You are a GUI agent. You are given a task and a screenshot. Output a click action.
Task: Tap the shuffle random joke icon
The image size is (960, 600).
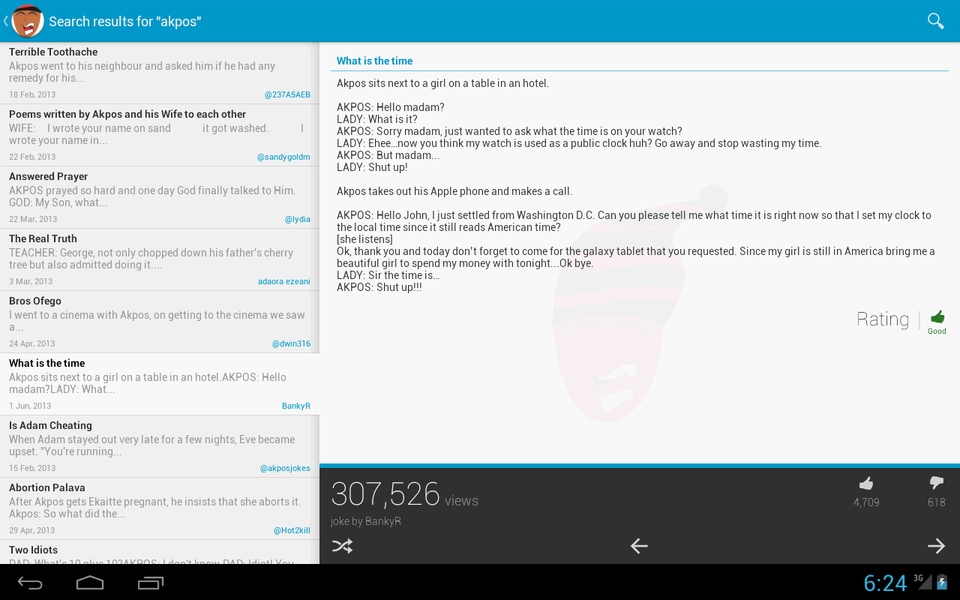[x=342, y=546]
